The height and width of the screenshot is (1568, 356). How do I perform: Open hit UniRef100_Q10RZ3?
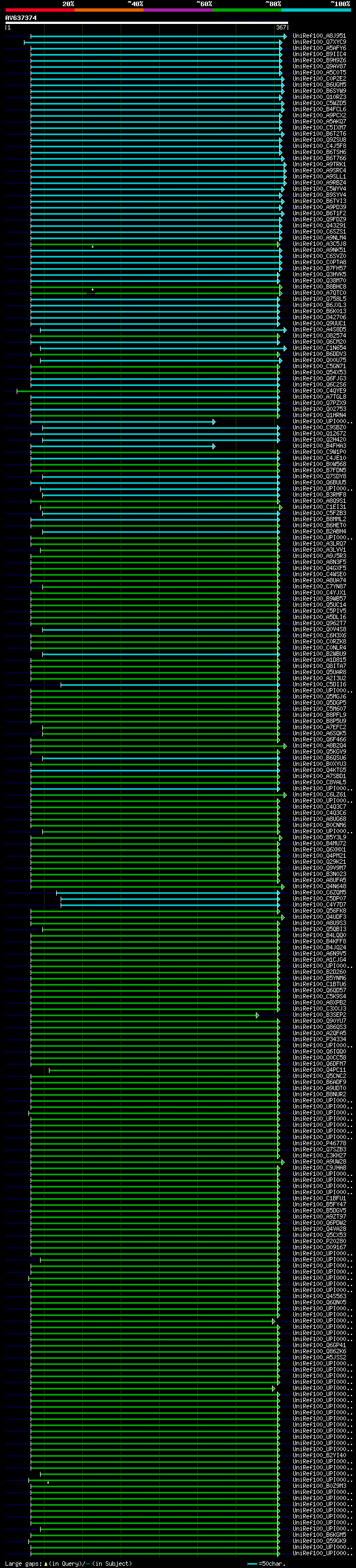[x=319, y=97]
